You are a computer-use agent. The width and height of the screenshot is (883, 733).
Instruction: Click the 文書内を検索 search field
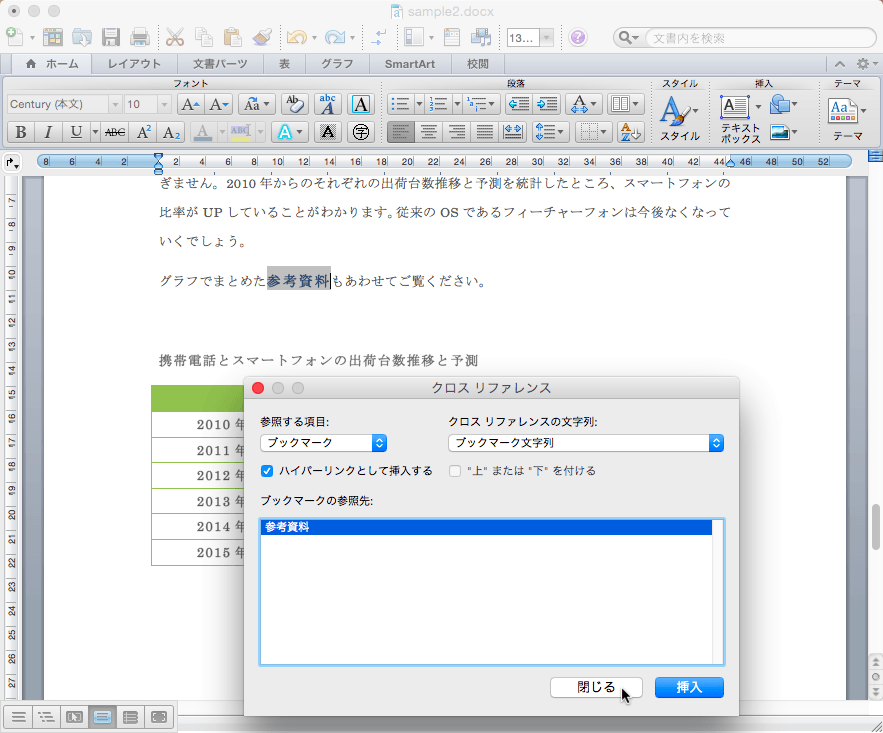pos(760,38)
